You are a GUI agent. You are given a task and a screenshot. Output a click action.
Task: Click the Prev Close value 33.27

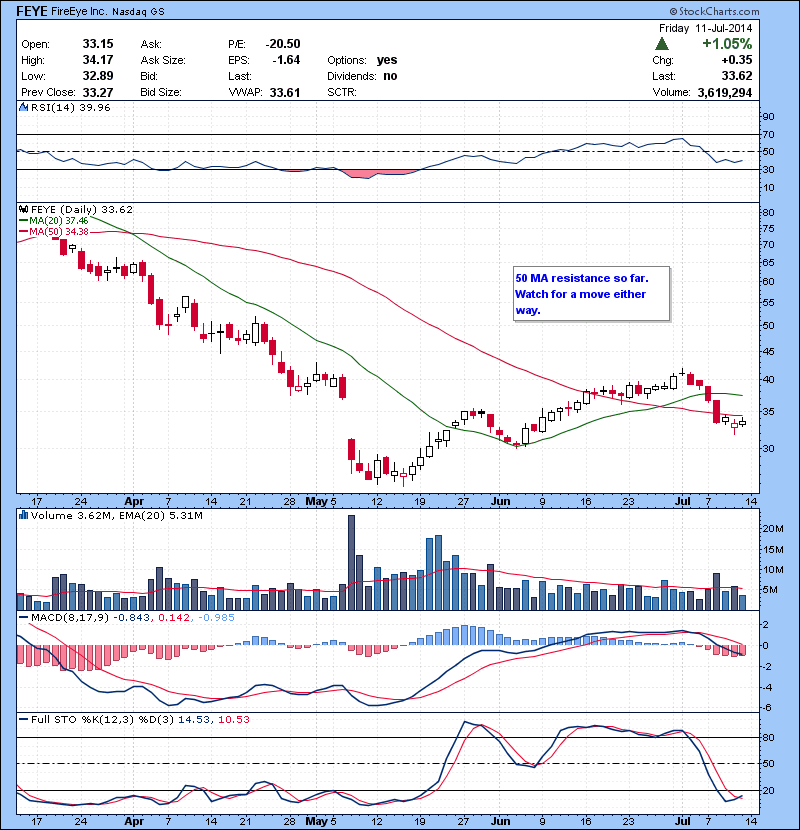pyautogui.click(x=98, y=93)
